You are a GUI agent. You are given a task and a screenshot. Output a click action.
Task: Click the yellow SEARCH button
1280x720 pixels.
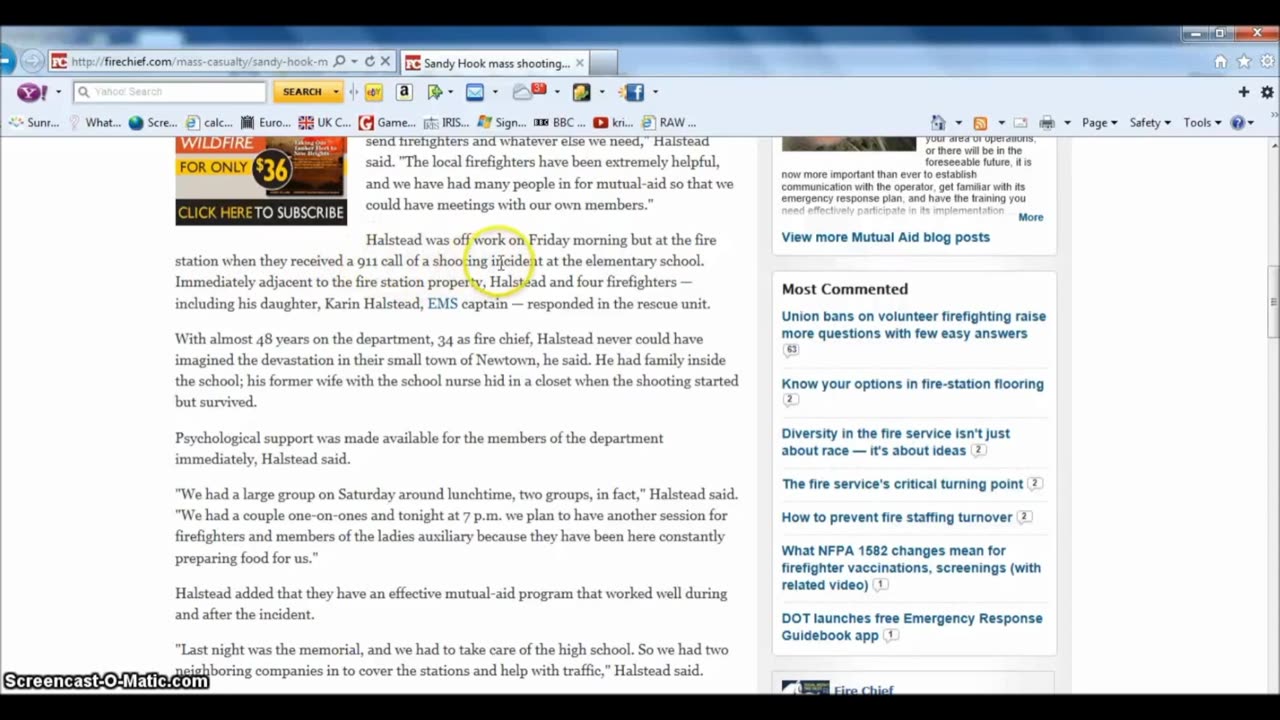point(302,92)
